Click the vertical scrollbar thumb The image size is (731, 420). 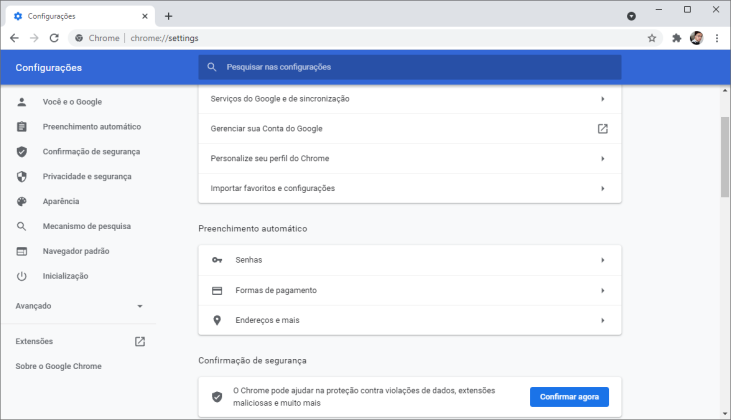[x=724, y=157]
